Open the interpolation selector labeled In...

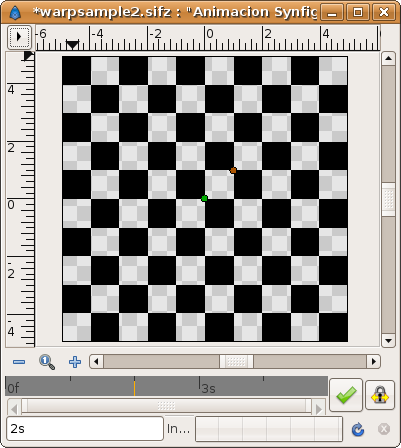pyautogui.click(x=178, y=429)
